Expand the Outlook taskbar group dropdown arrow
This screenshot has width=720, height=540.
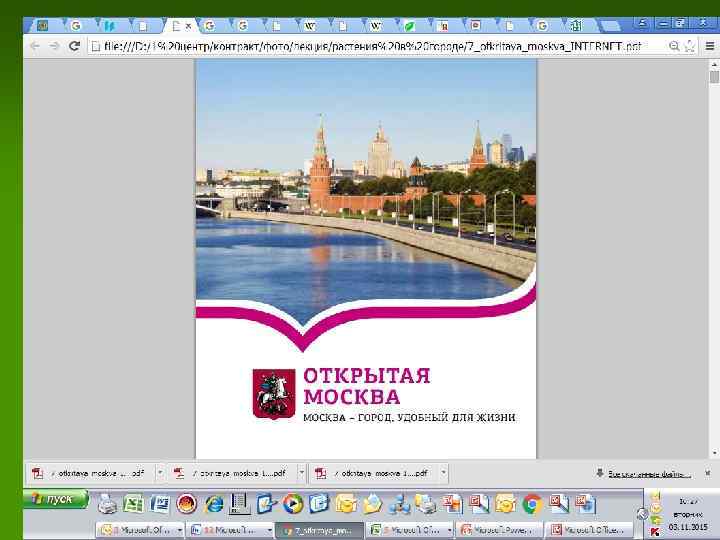[x=180, y=530]
